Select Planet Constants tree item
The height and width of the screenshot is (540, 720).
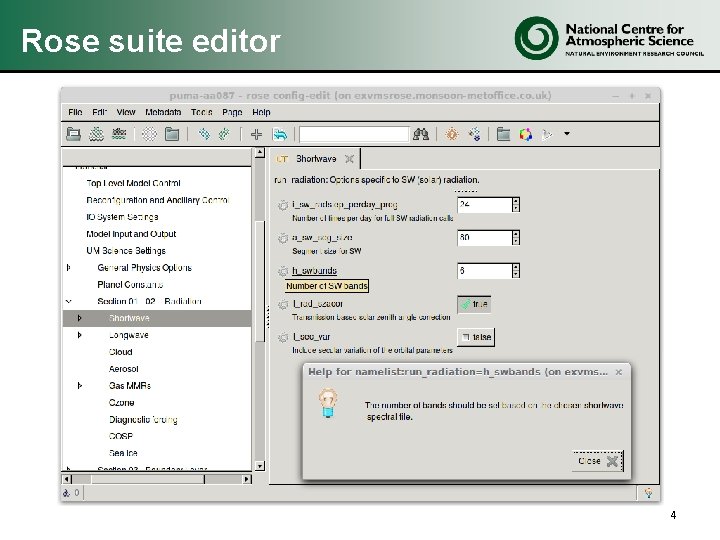pos(130,285)
